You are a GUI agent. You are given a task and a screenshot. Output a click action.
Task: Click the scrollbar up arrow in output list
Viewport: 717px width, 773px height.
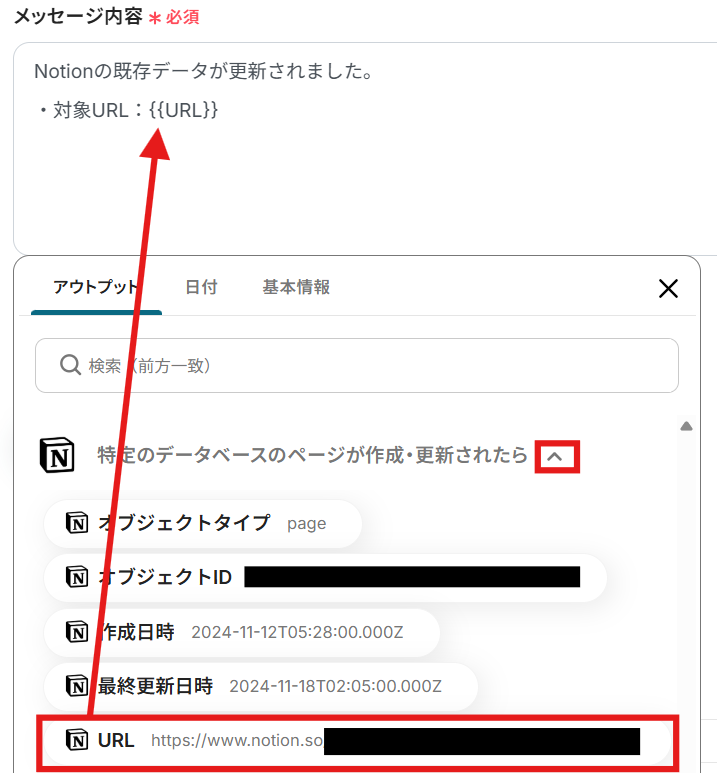pos(686,426)
